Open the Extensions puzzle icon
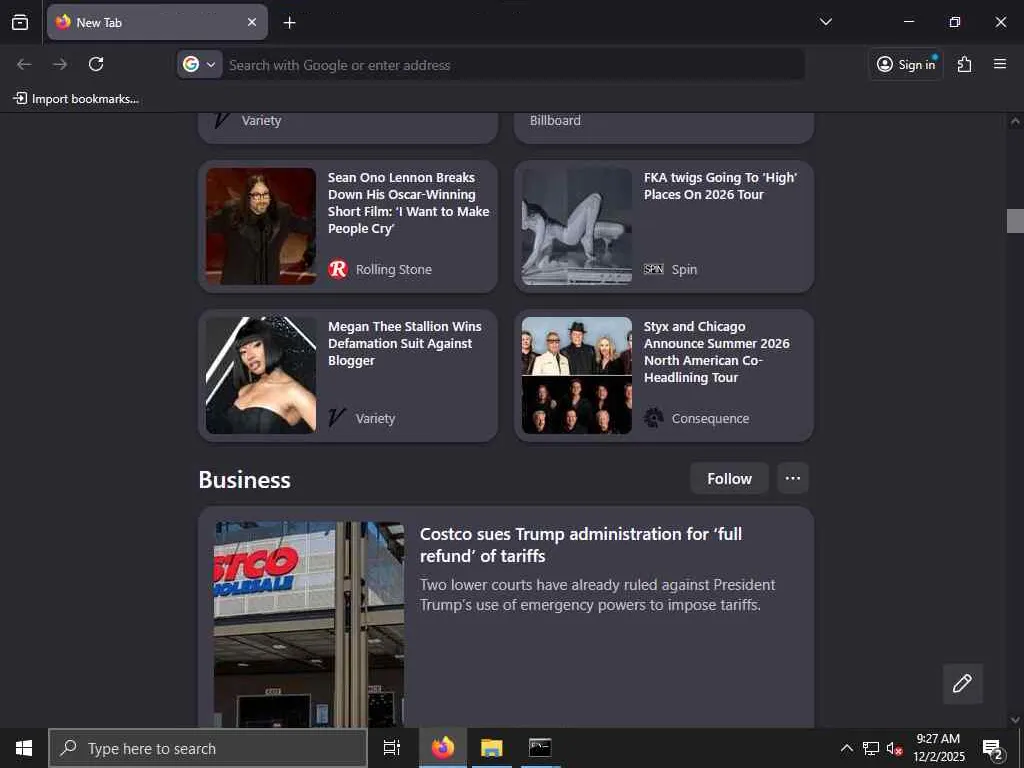 [965, 64]
